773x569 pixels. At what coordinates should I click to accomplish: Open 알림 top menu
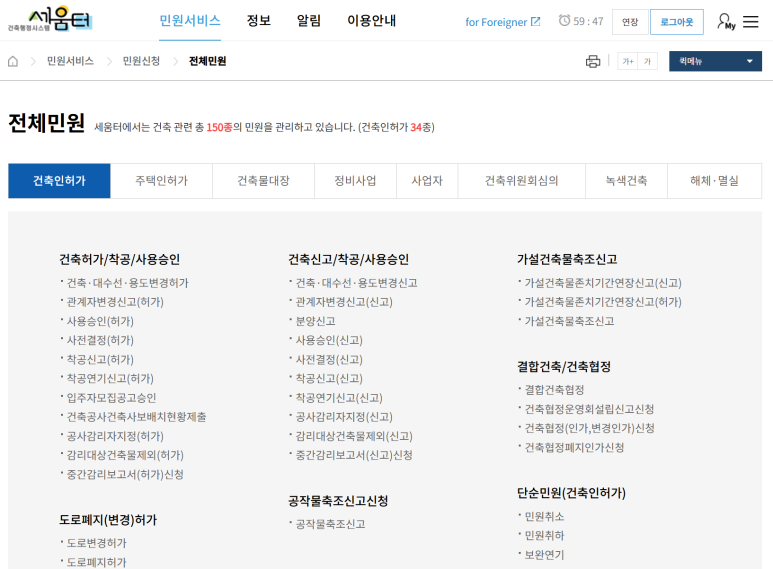[x=309, y=21]
